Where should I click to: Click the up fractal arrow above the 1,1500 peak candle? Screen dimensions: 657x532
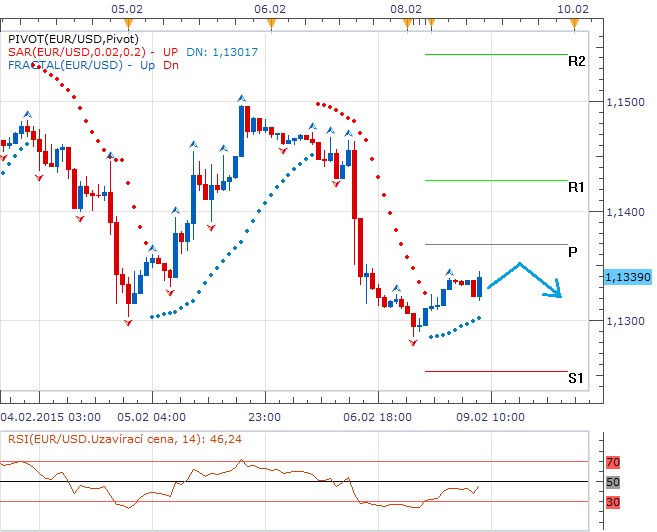click(241, 99)
